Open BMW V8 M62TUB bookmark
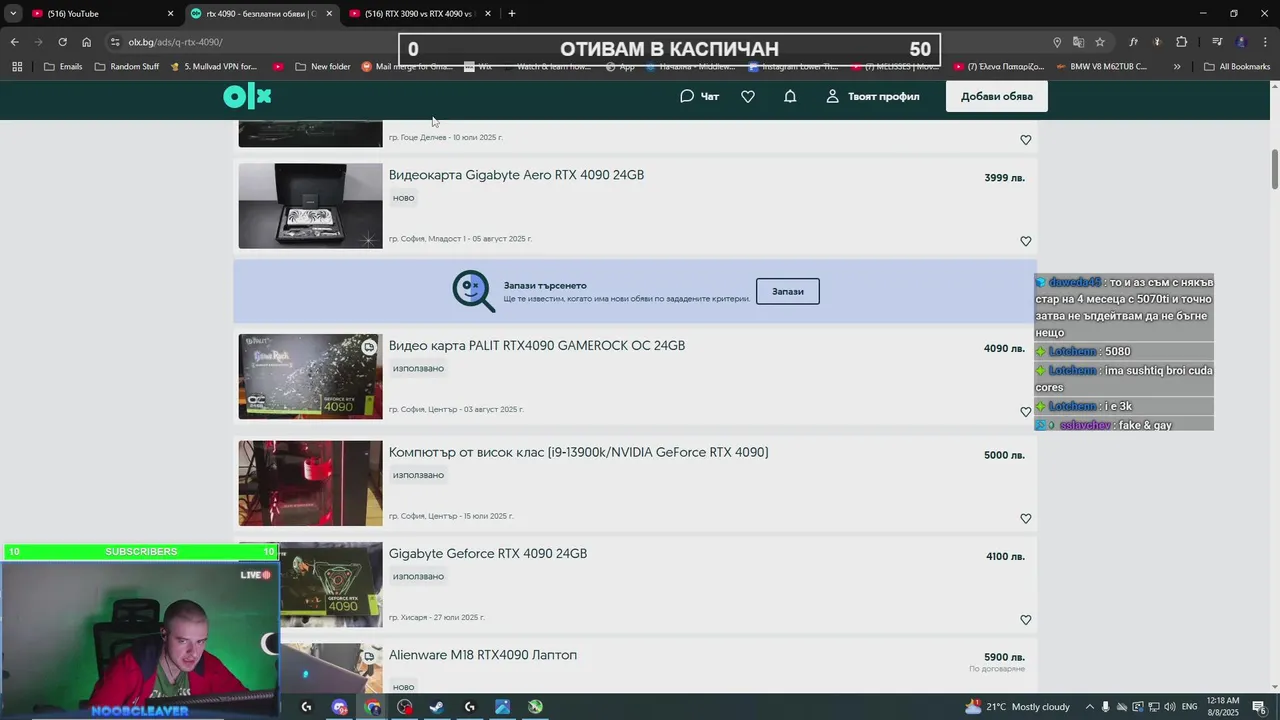 (1100, 67)
